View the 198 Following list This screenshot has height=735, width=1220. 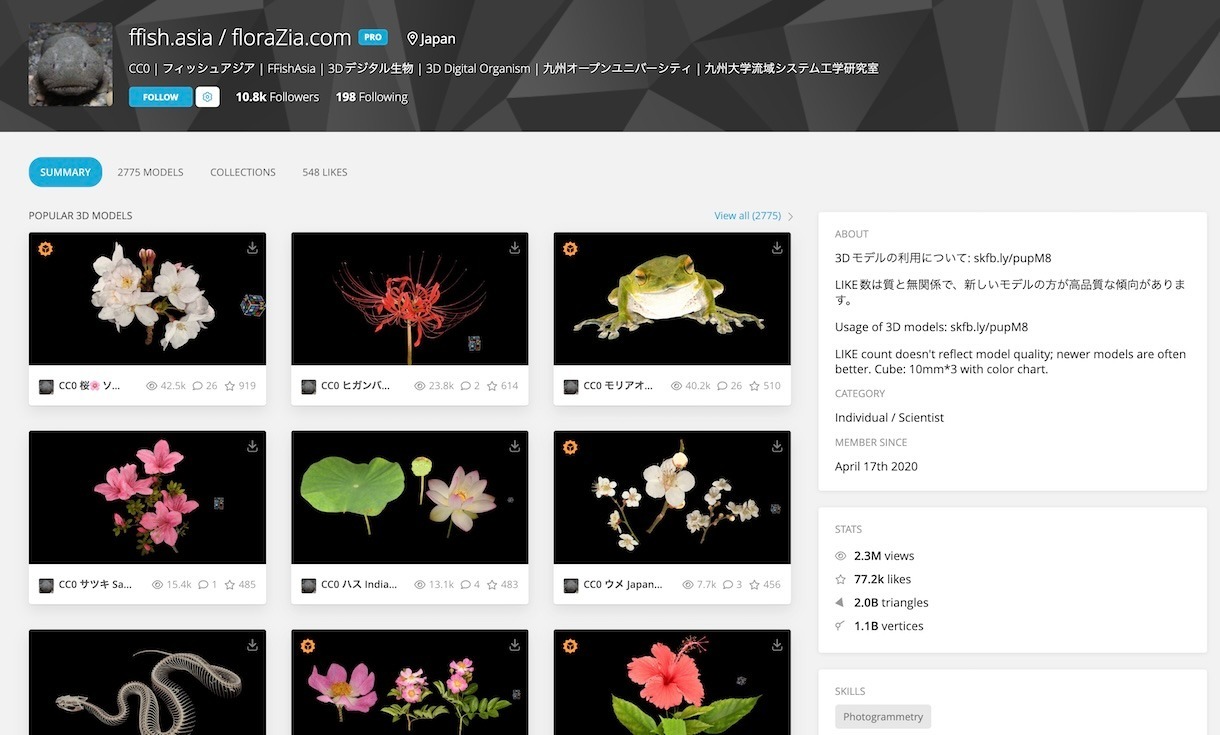pos(372,97)
